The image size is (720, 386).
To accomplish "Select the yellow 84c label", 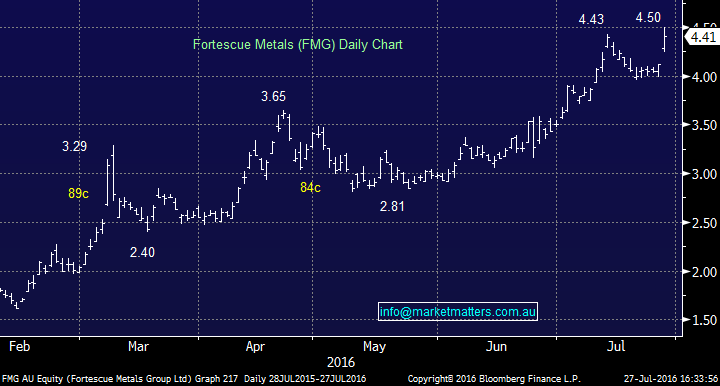I will click(310, 187).
